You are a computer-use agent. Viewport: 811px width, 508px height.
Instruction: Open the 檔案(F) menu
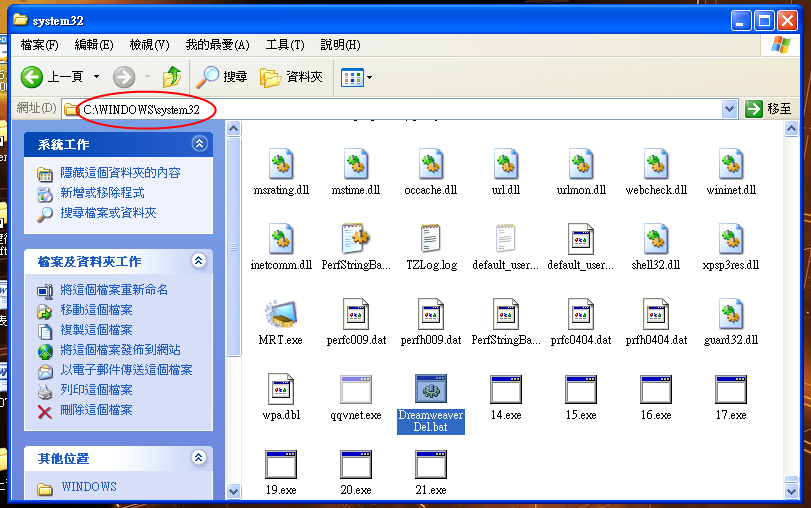point(39,45)
